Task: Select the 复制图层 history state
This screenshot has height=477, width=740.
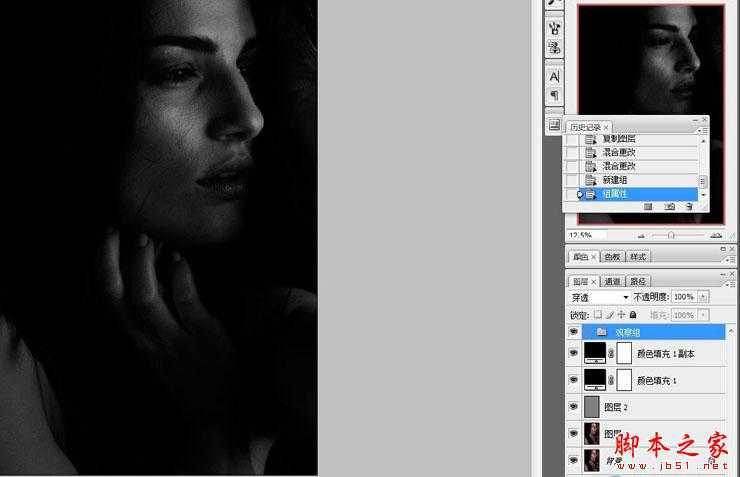Action: tap(638, 139)
